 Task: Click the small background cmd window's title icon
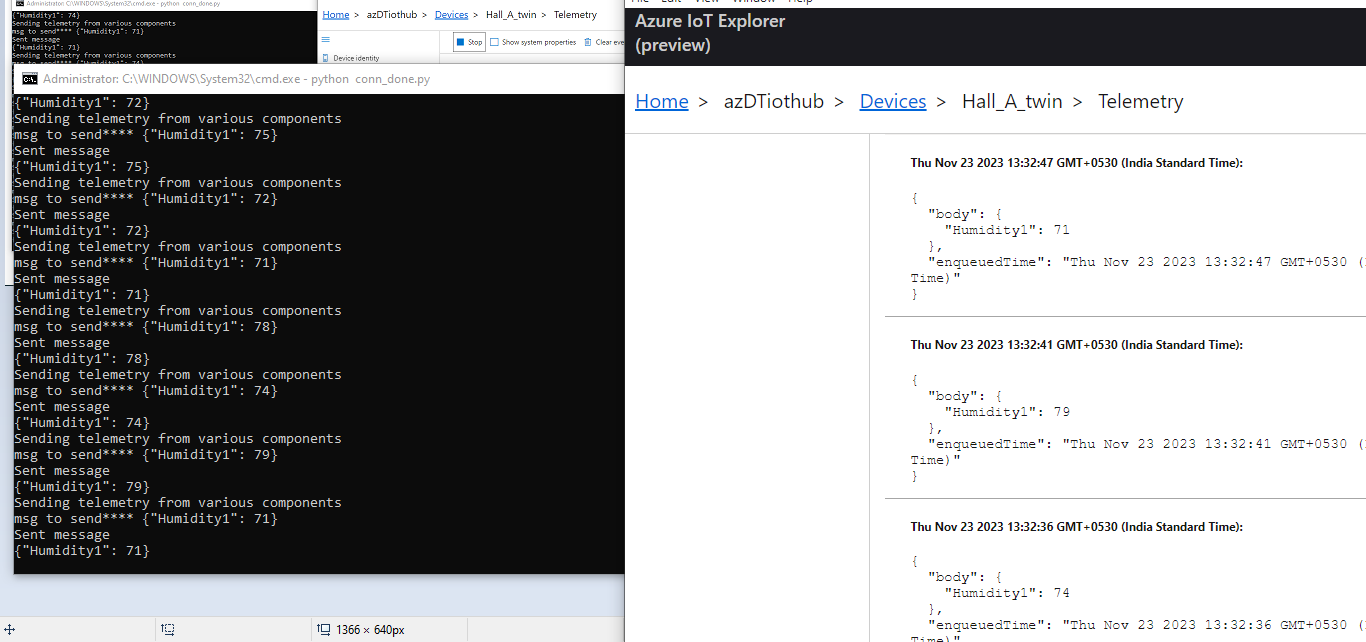tap(20, 4)
